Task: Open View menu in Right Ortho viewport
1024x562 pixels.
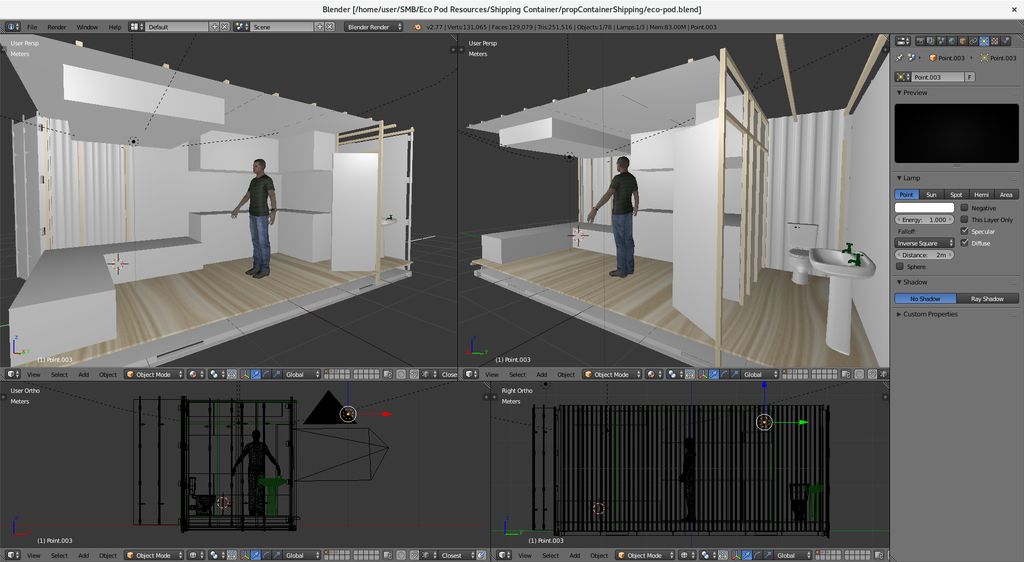Action: click(x=525, y=555)
